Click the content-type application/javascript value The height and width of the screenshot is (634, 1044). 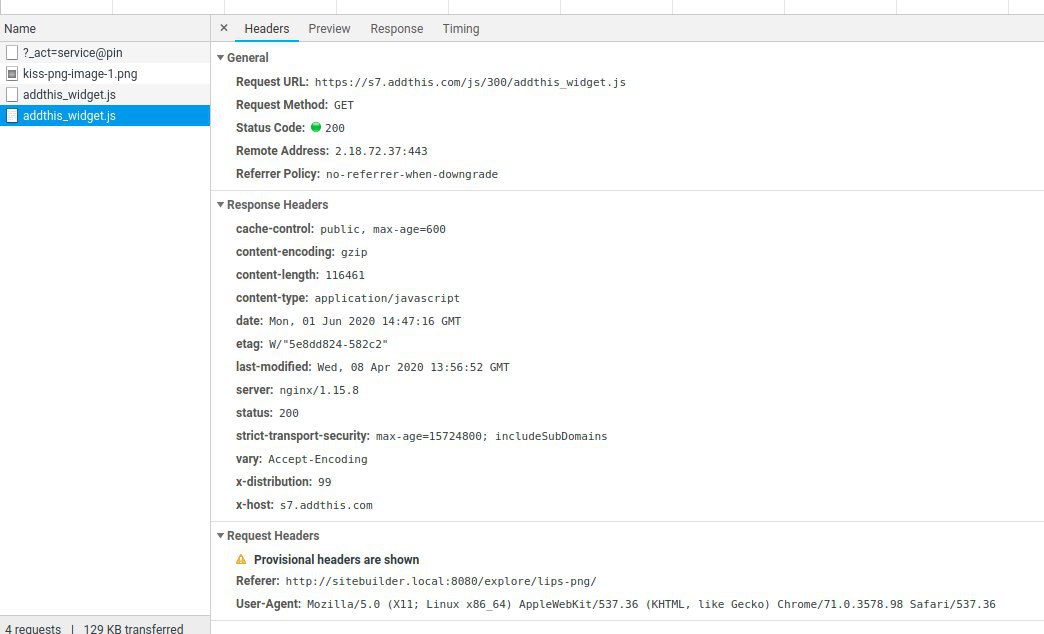click(387, 298)
